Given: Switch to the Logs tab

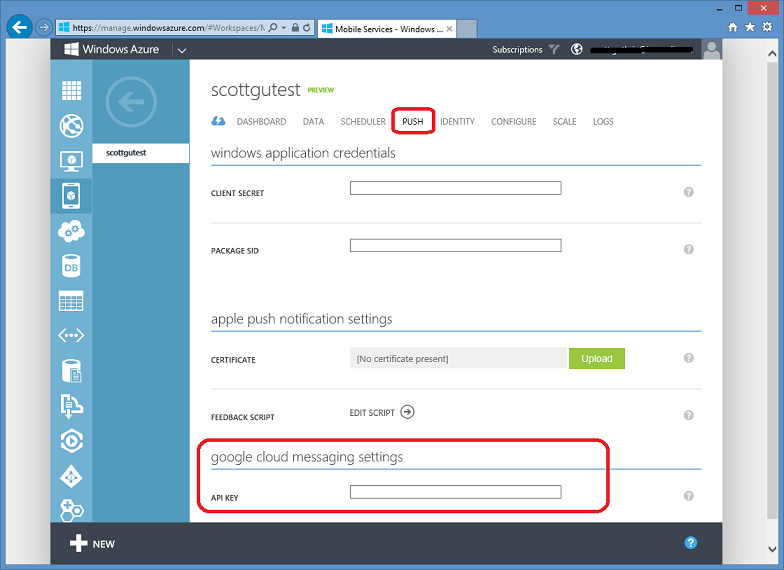Looking at the screenshot, I should tap(603, 122).
